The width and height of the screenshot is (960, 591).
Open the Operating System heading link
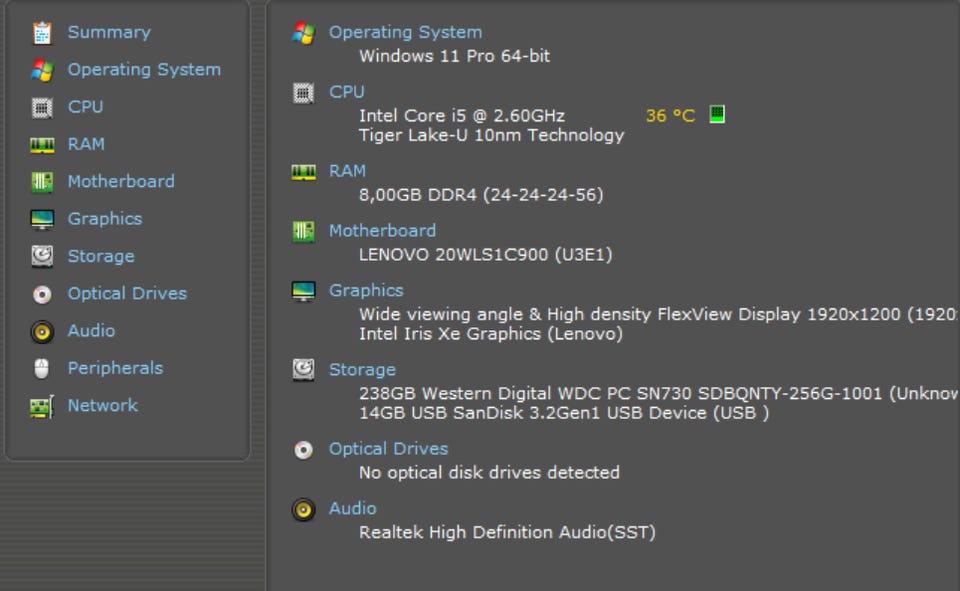tap(405, 32)
